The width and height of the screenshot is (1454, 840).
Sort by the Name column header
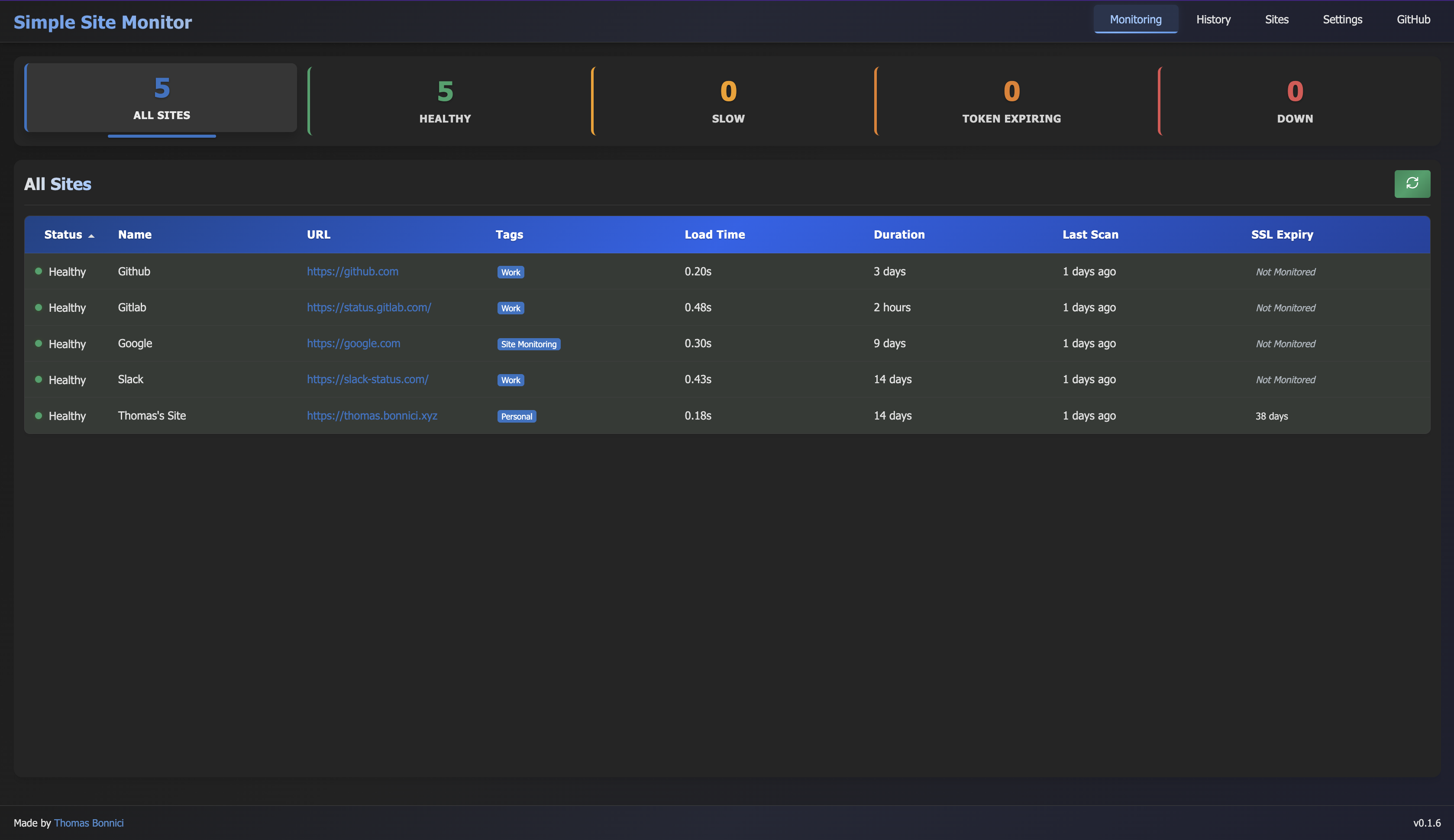(135, 235)
